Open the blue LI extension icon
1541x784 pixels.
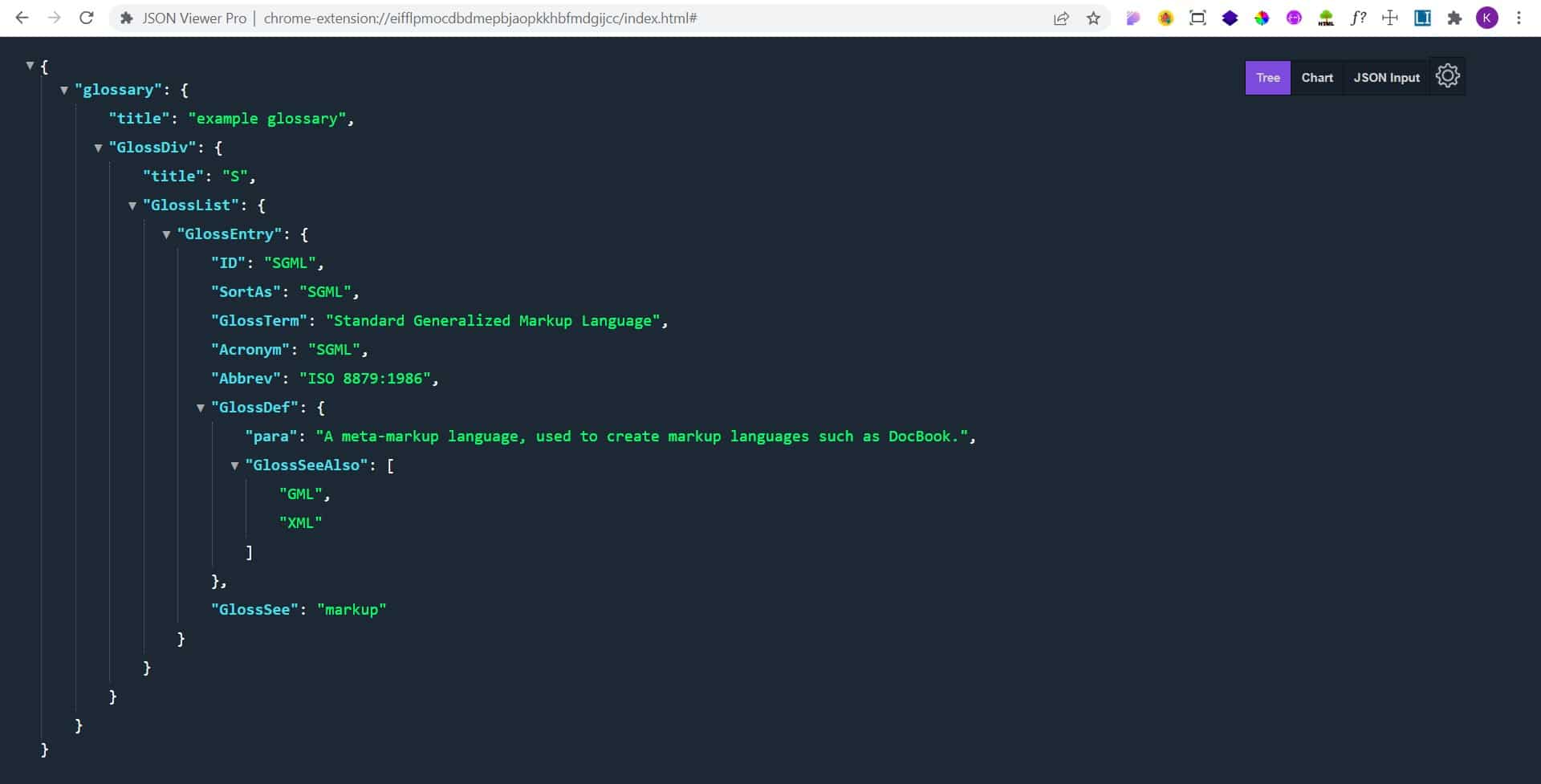click(1423, 18)
